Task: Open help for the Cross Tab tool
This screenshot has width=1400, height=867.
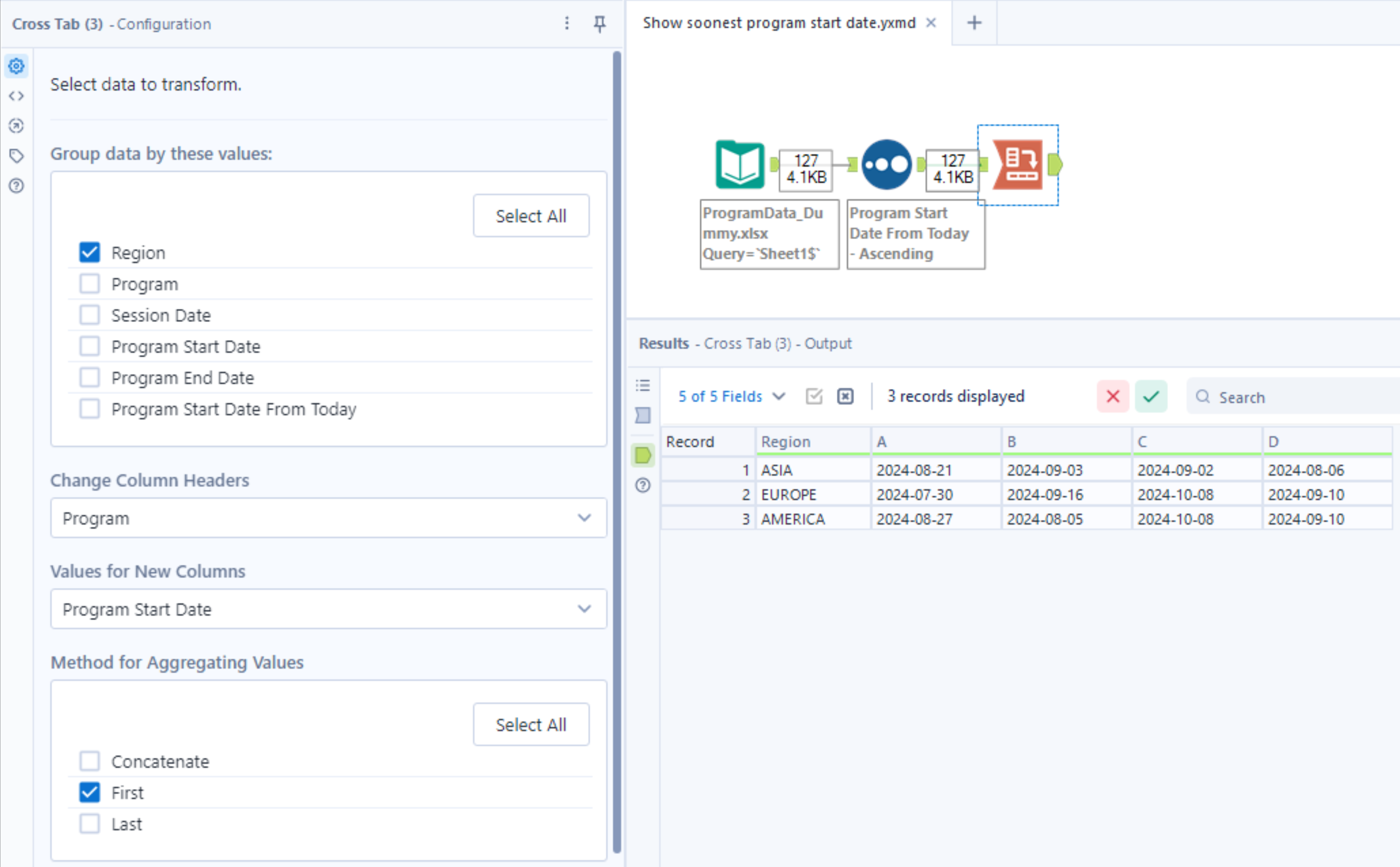Action: (16, 186)
